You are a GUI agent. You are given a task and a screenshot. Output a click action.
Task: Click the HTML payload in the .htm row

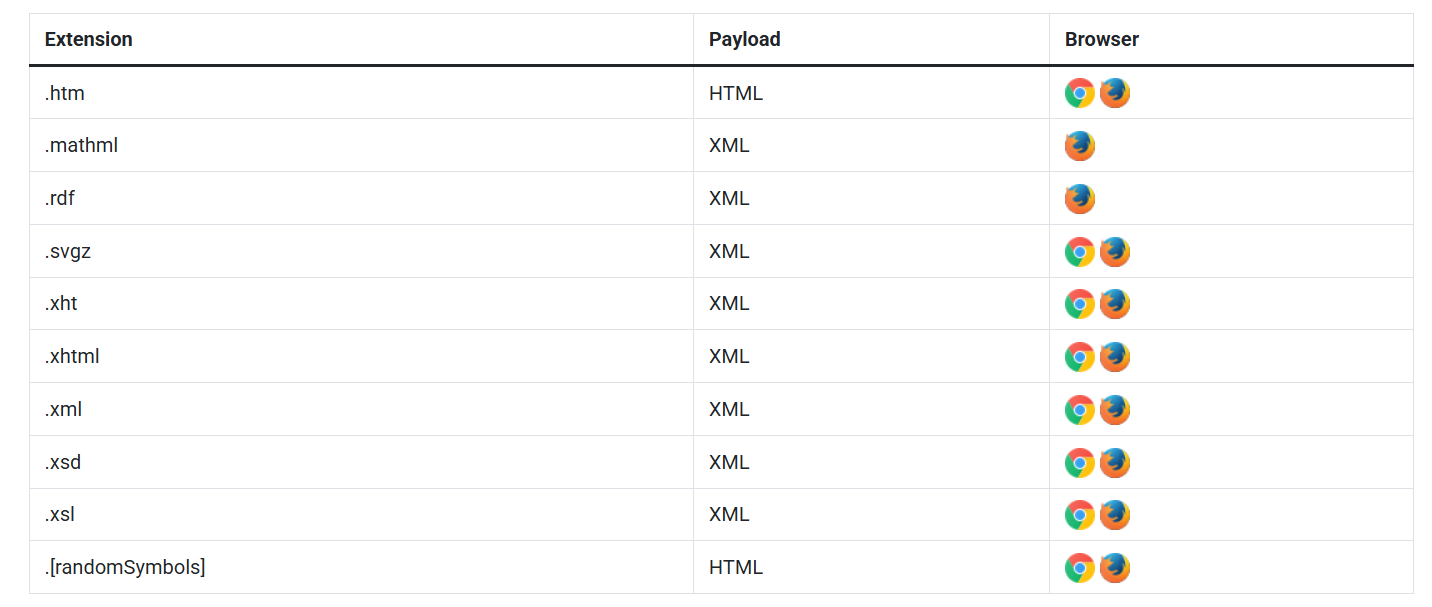736,93
